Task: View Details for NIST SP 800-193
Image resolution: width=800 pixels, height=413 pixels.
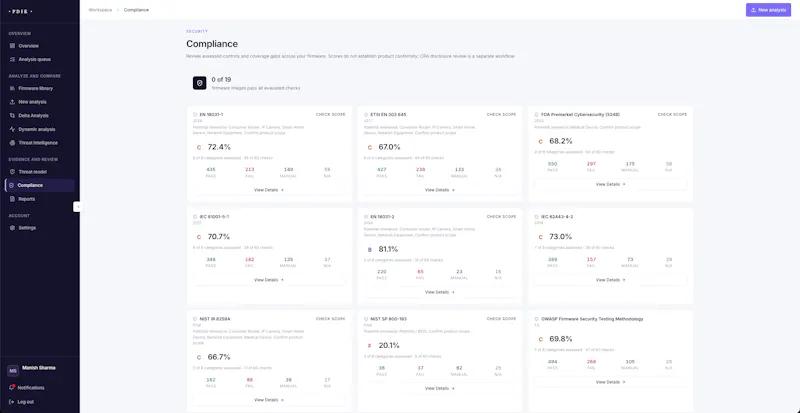Action: tap(440, 388)
